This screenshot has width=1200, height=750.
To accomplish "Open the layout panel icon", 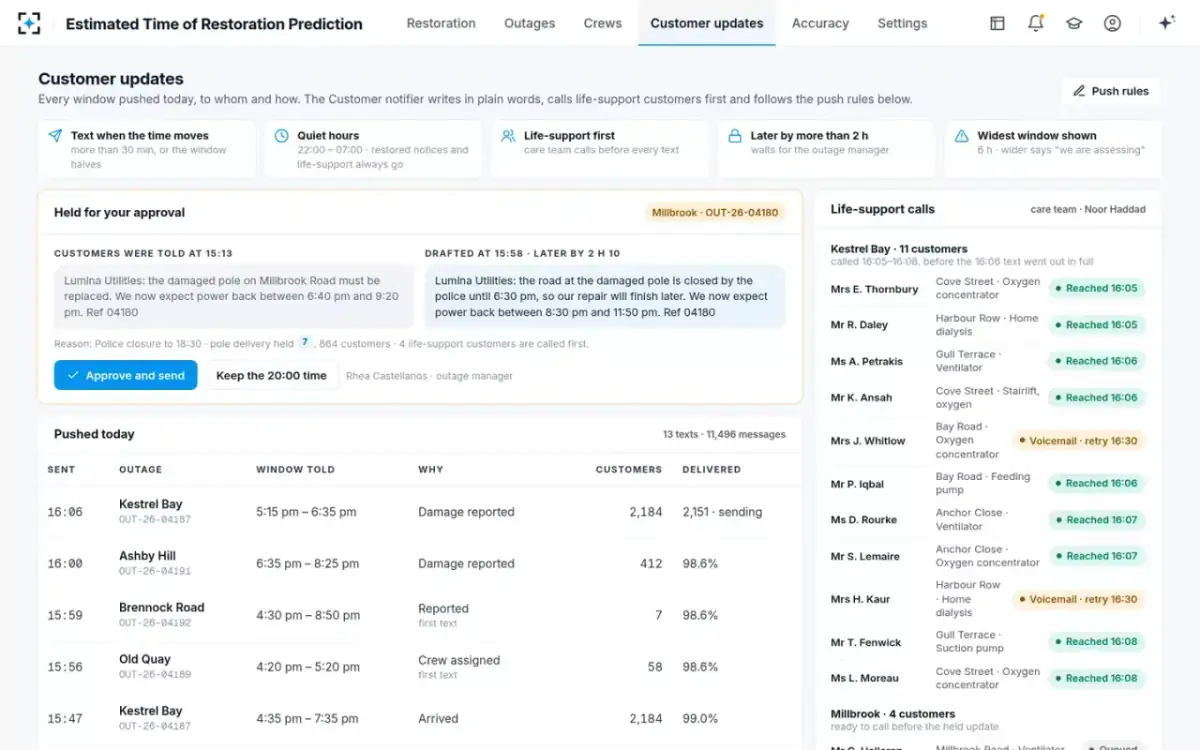I will click(997, 23).
